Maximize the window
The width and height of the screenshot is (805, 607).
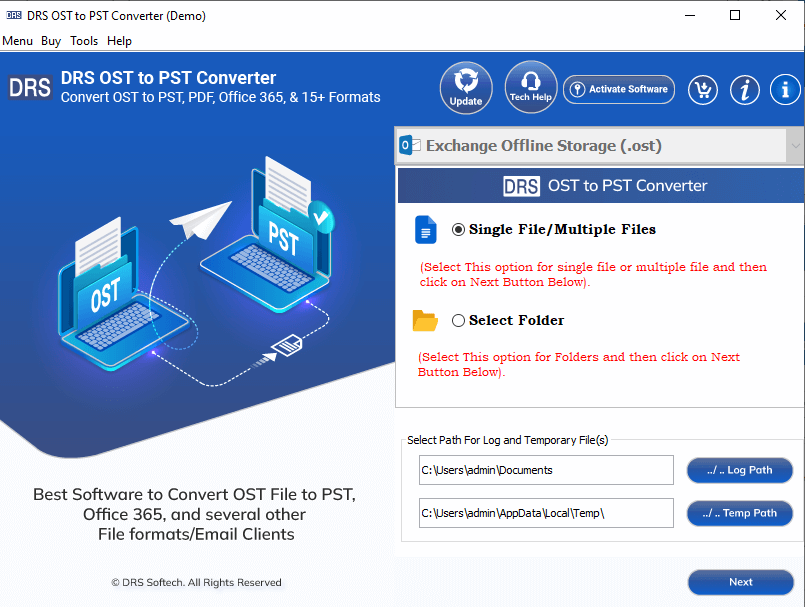735,15
